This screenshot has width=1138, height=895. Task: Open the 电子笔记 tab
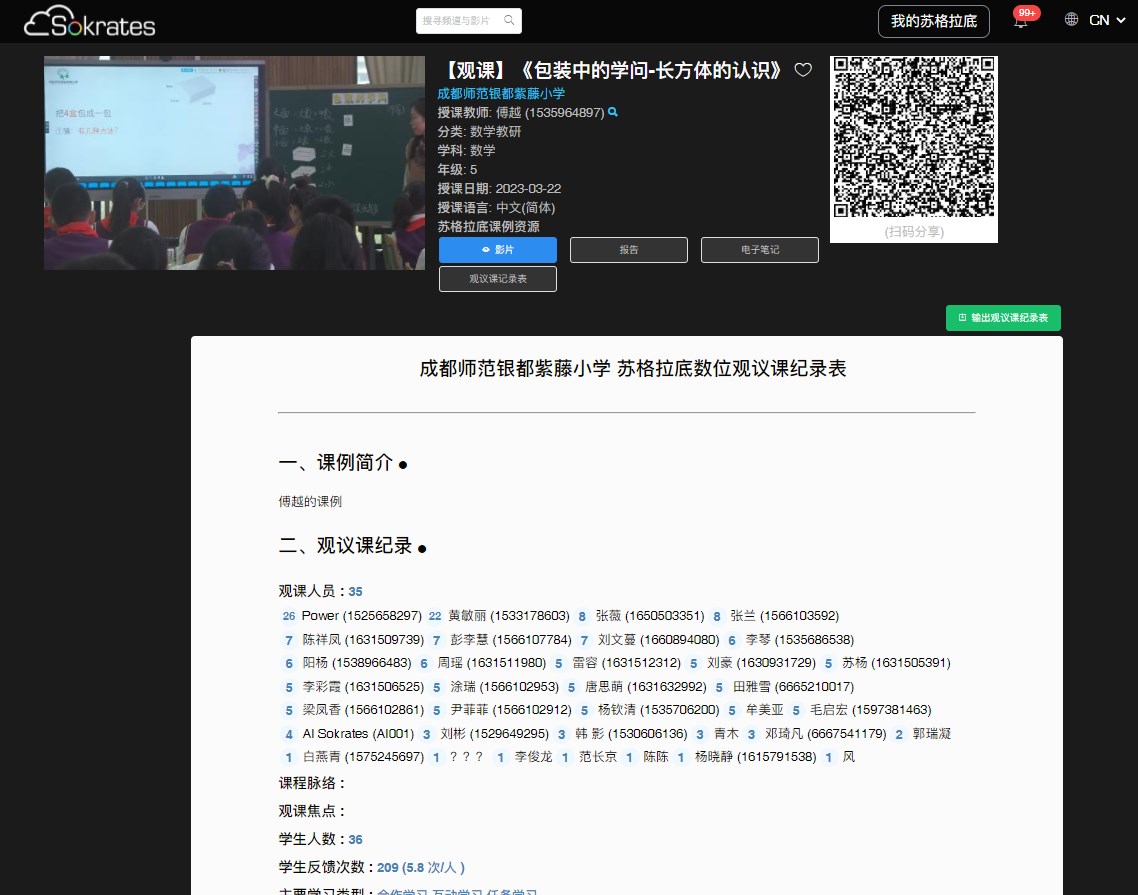click(759, 250)
